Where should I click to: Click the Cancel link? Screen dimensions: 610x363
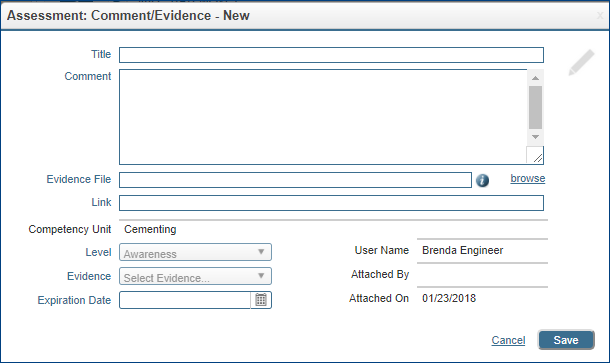point(508,340)
